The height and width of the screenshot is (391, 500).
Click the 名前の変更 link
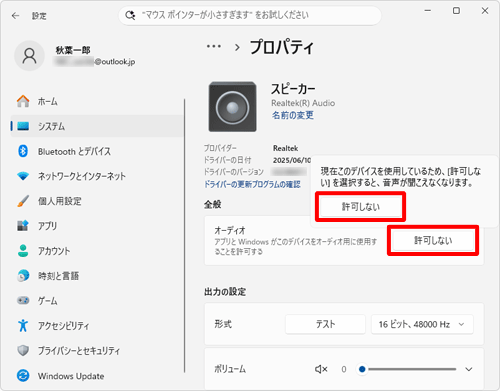pyautogui.click(x=293, y=115)
